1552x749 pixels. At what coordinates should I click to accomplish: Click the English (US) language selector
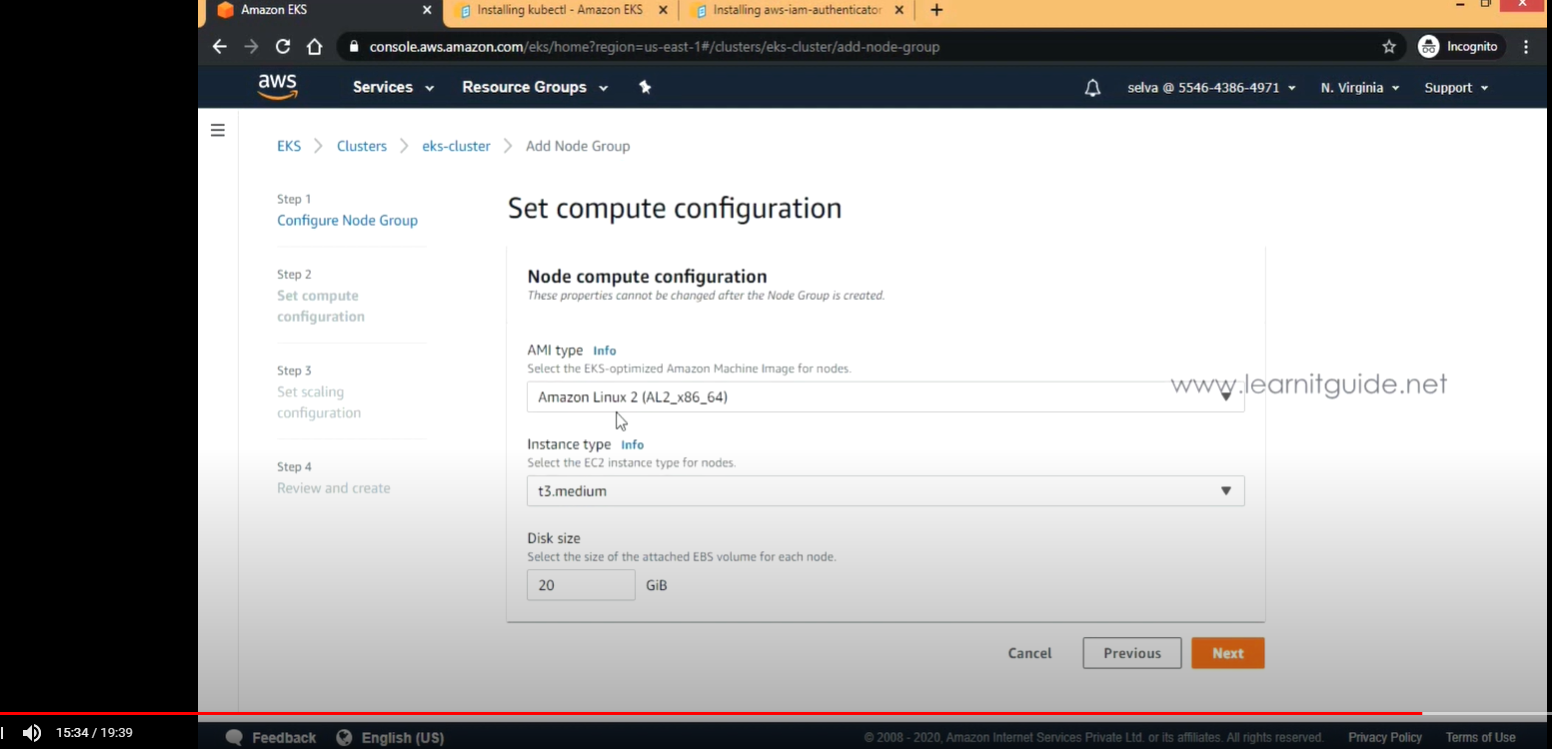tap(402, 738)
